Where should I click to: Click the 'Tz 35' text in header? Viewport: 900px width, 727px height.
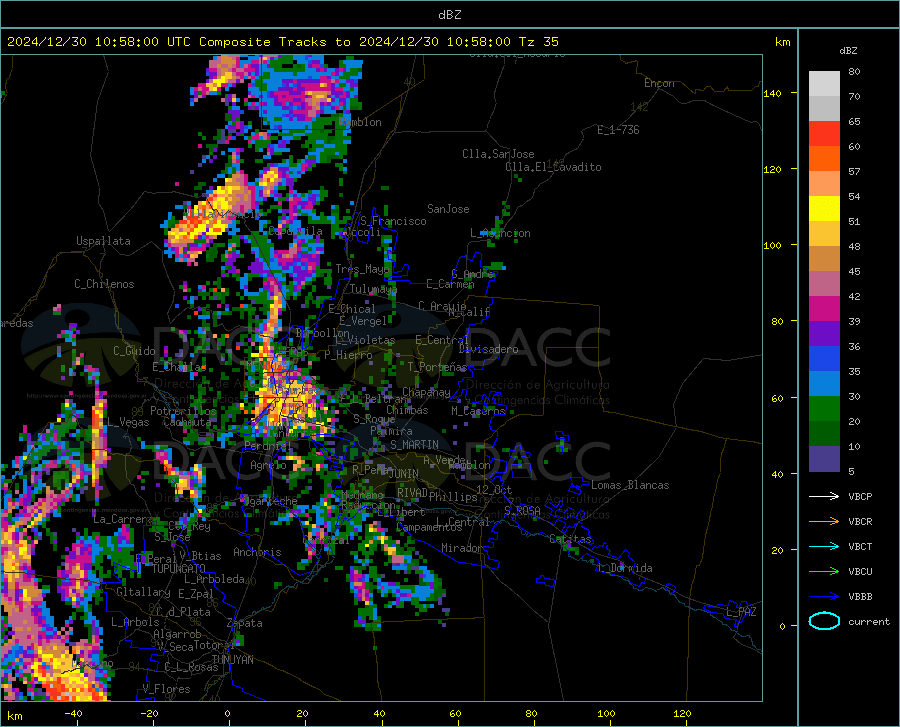tap(538, 42)
